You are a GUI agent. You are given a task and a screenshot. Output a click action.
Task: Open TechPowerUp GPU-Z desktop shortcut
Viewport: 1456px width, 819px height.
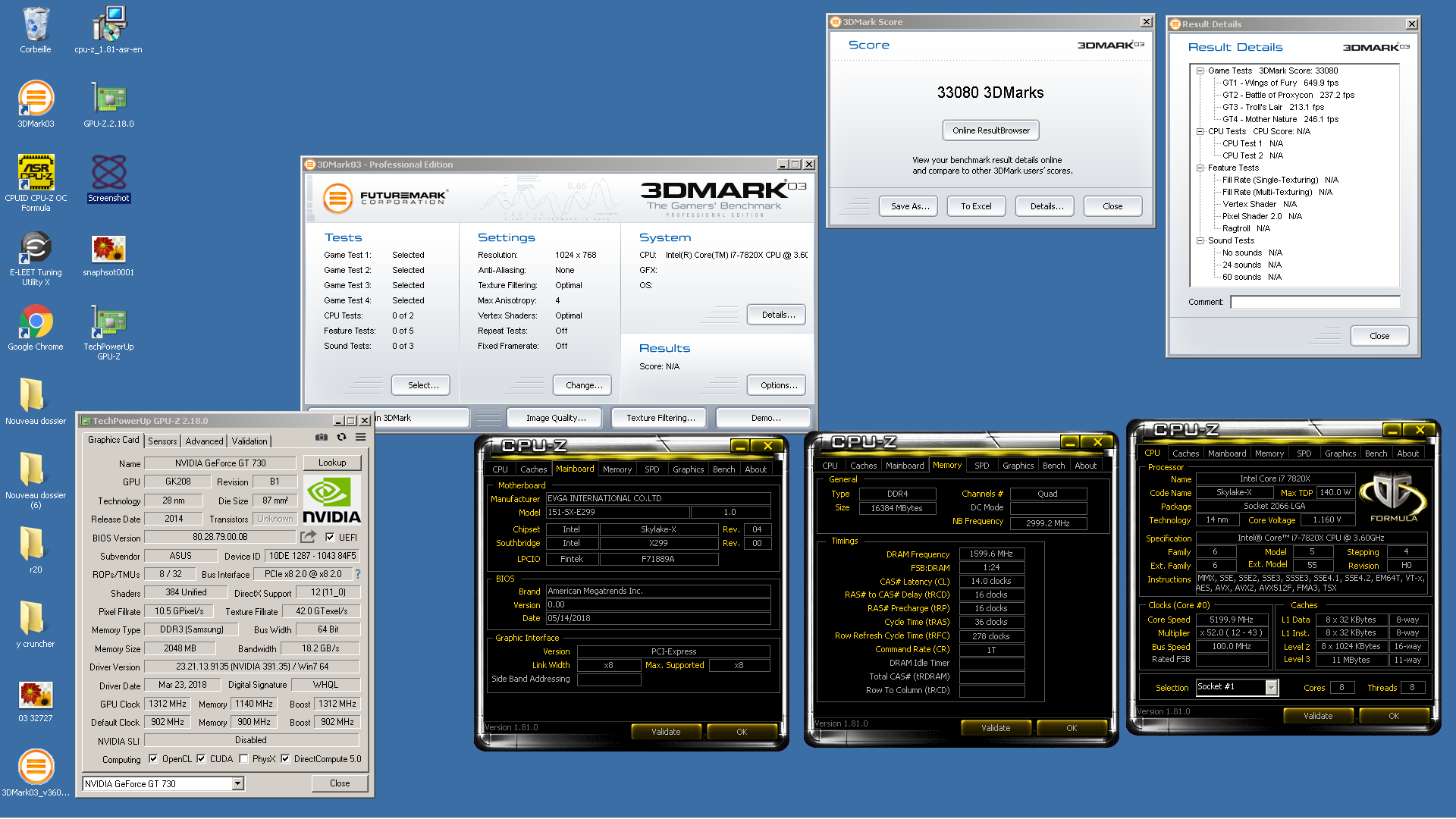[x=108, y=332]
